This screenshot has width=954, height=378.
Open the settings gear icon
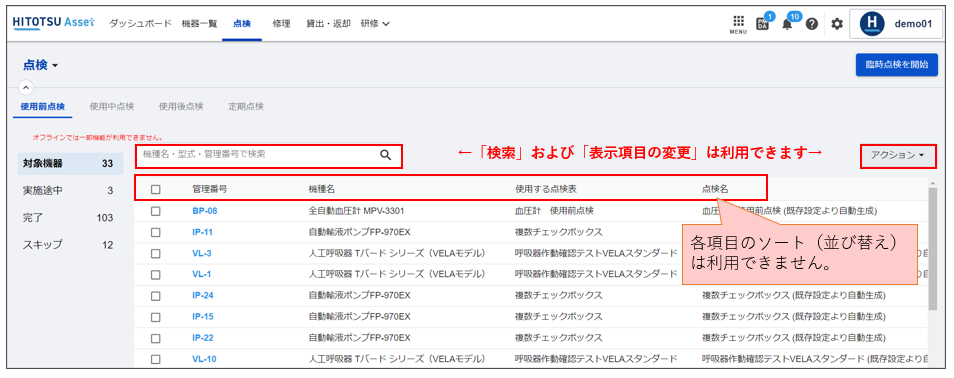pos(837,24)
